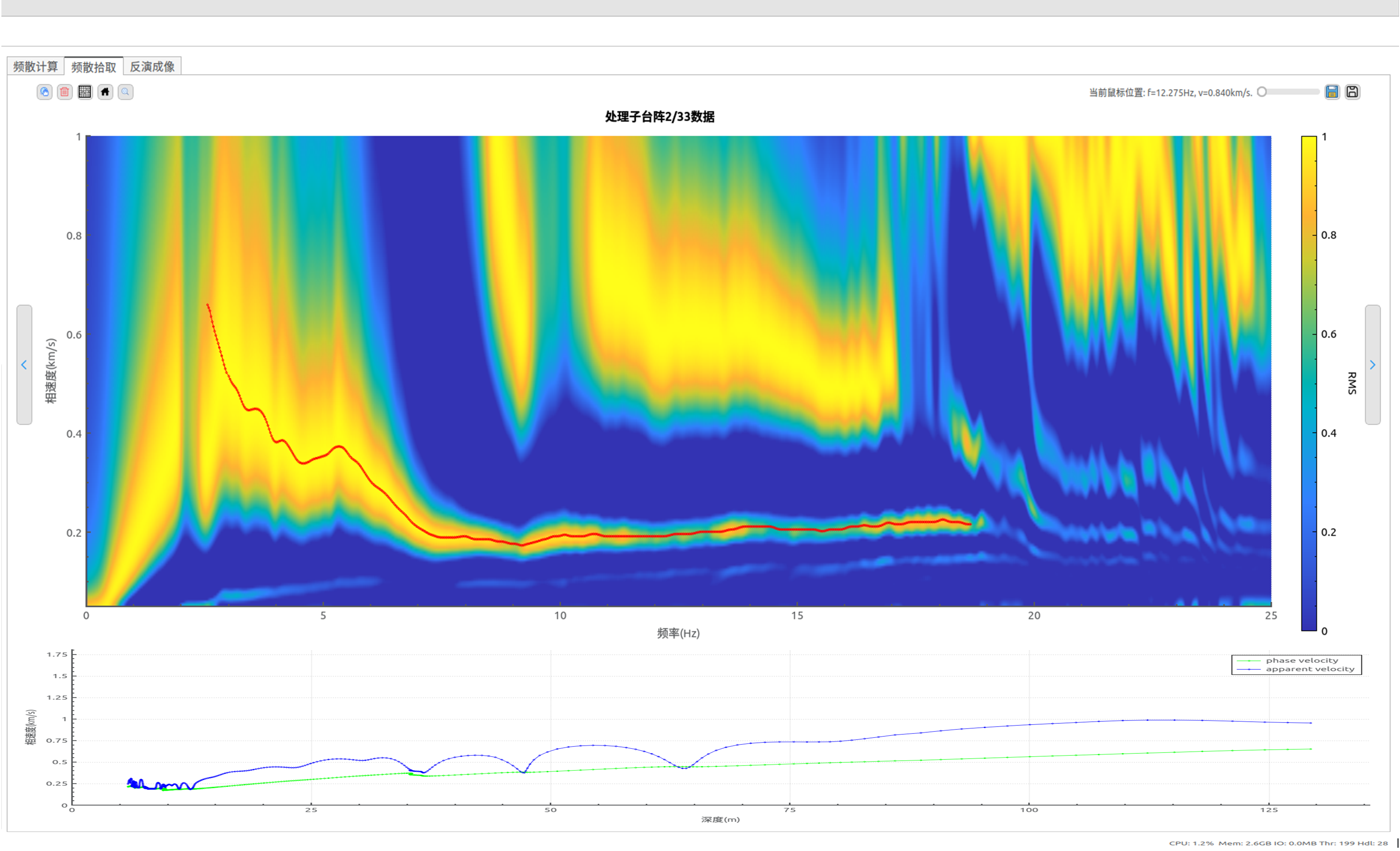Image resolution: width=1400 pixels, height=851 pixels.
Task: Click the apparent velocity legend entry
Action: [x=1297, y=669]
